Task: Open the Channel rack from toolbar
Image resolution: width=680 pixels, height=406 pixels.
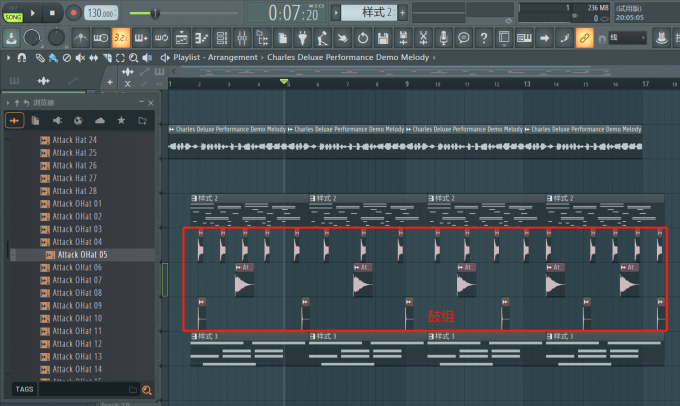Action: pyautogui.click(x=222, y=38)
